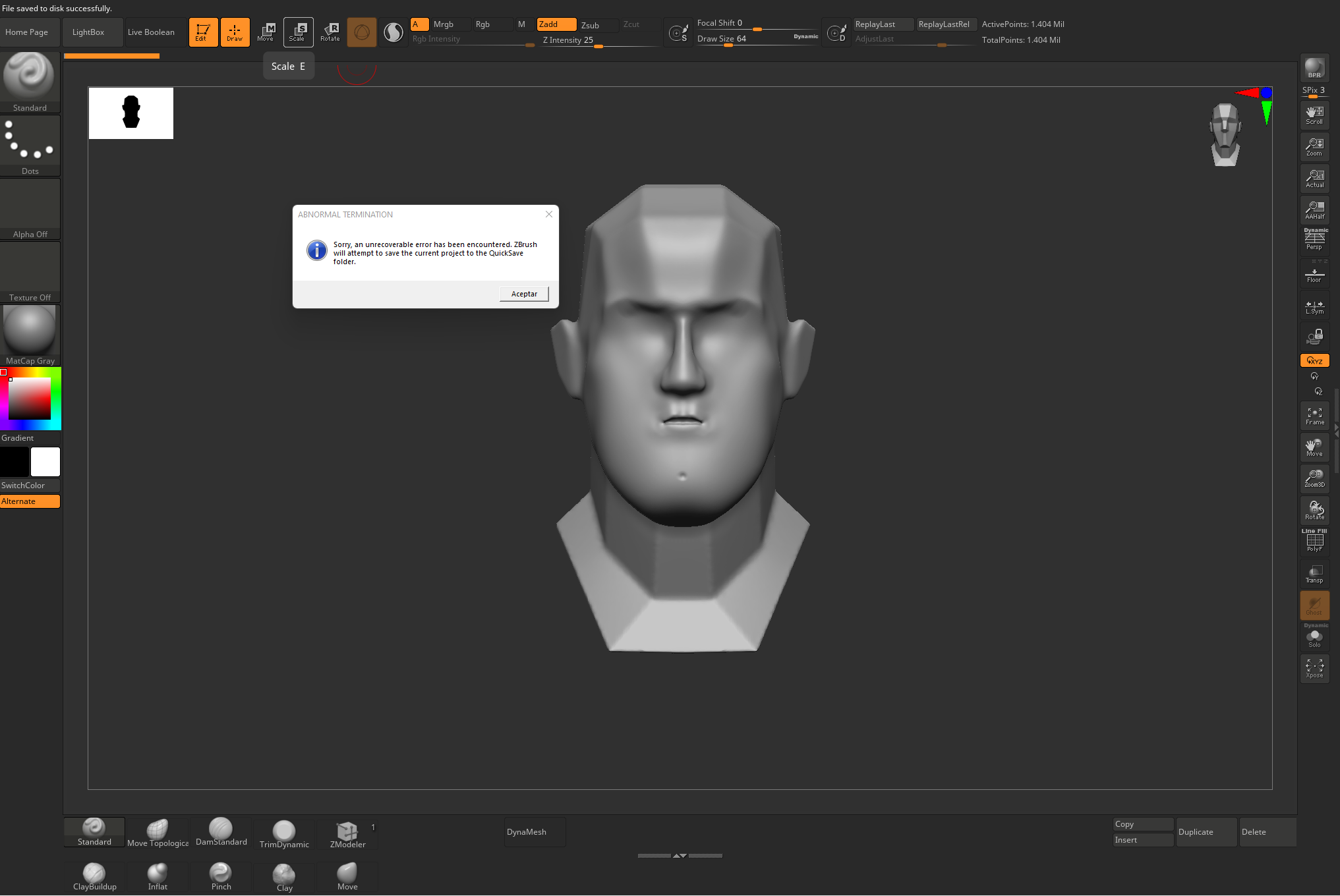Toggle the Zsub sculpt mode
Viewport: 1340px width, 896px height.
click(590, 25)
